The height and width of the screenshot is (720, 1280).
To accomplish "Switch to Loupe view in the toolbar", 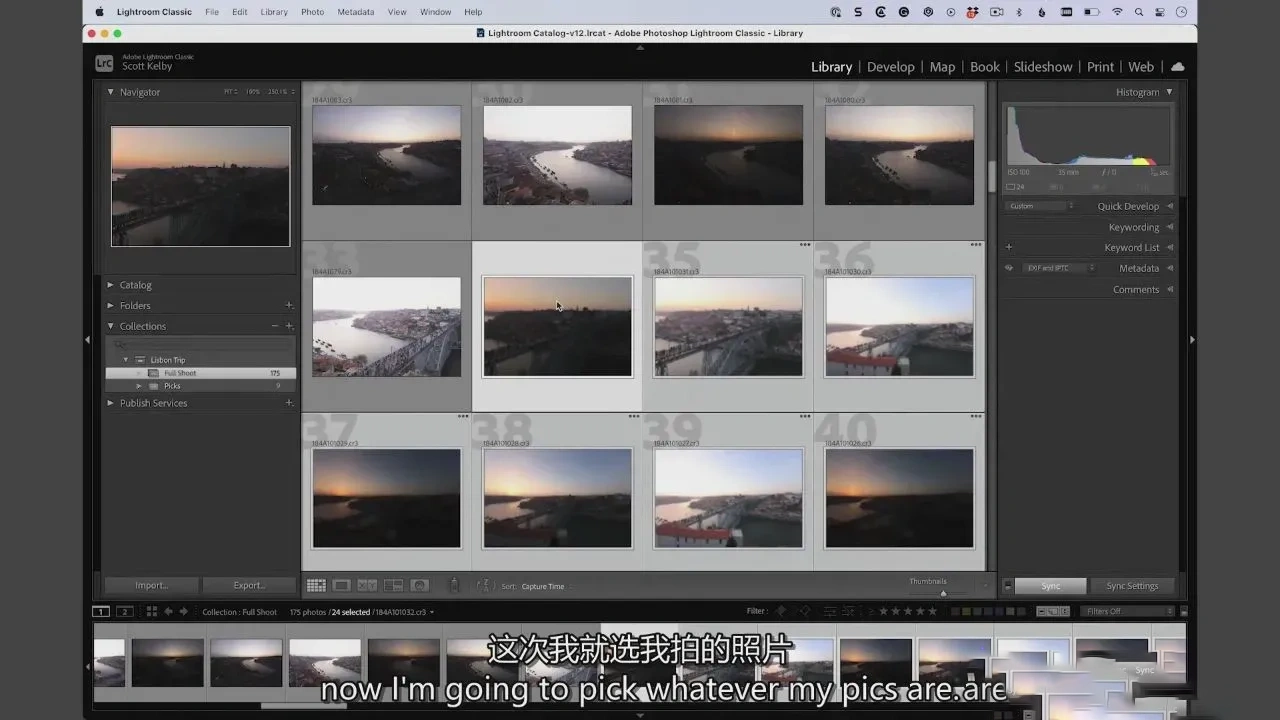I will (342, 586).
